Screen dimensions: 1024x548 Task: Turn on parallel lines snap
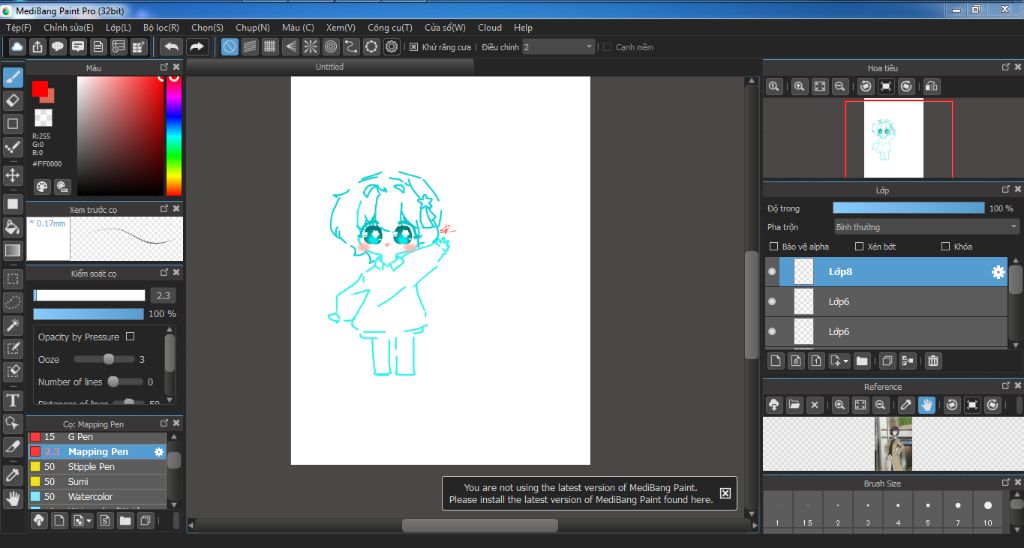pos(249,46)
